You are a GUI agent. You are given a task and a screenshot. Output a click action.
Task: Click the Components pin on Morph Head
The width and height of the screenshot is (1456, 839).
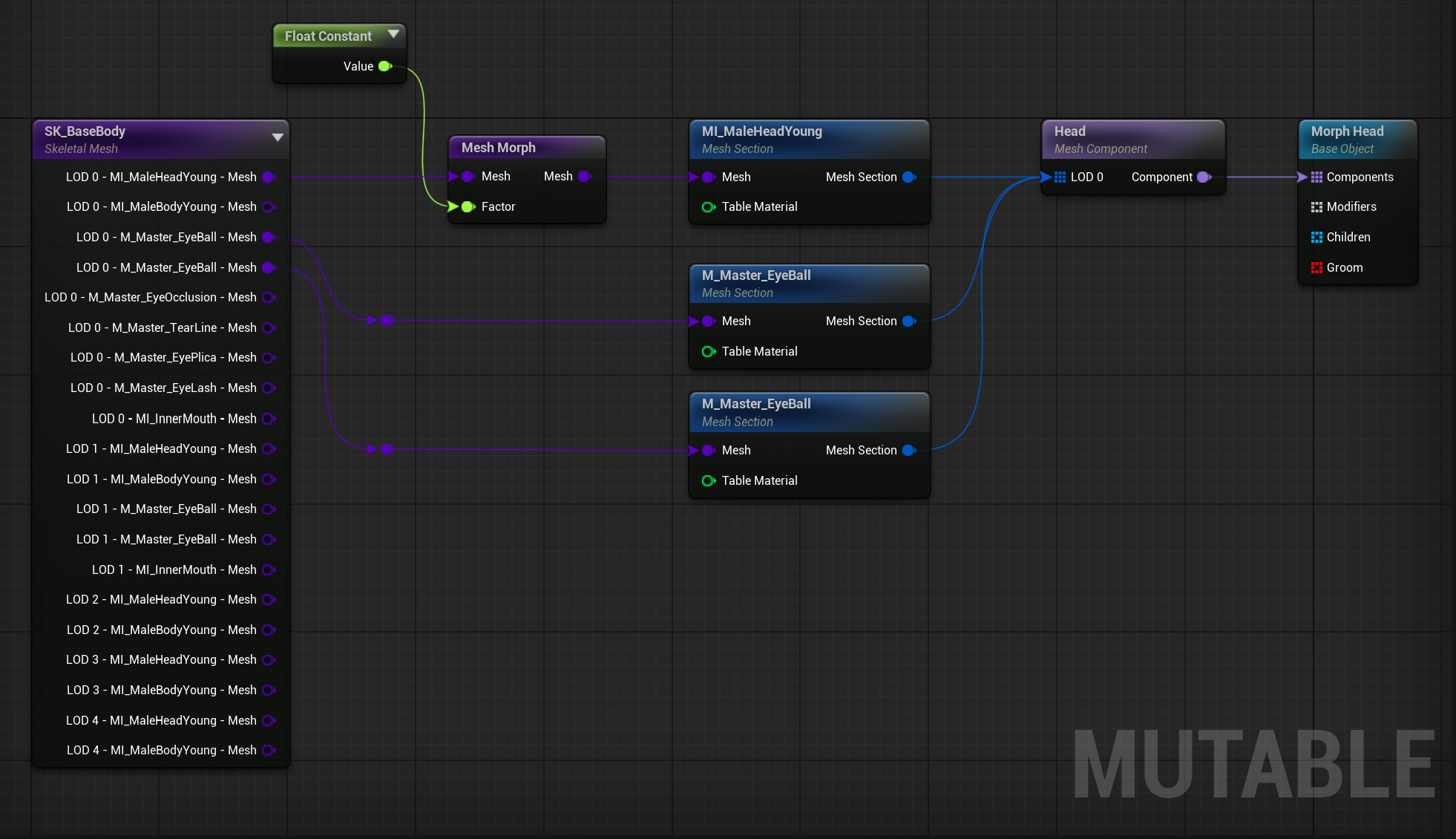click(1316, 177)
